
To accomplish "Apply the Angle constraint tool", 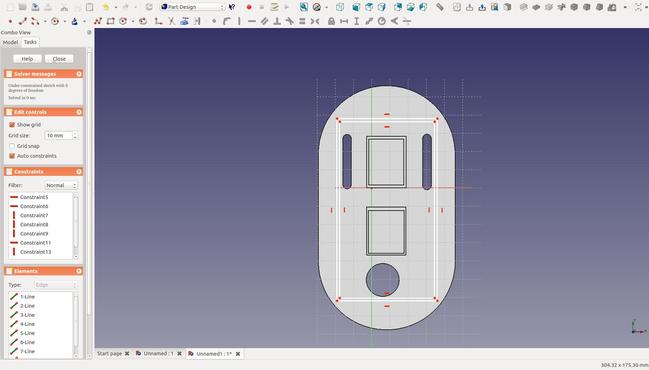I will point(394,21).
